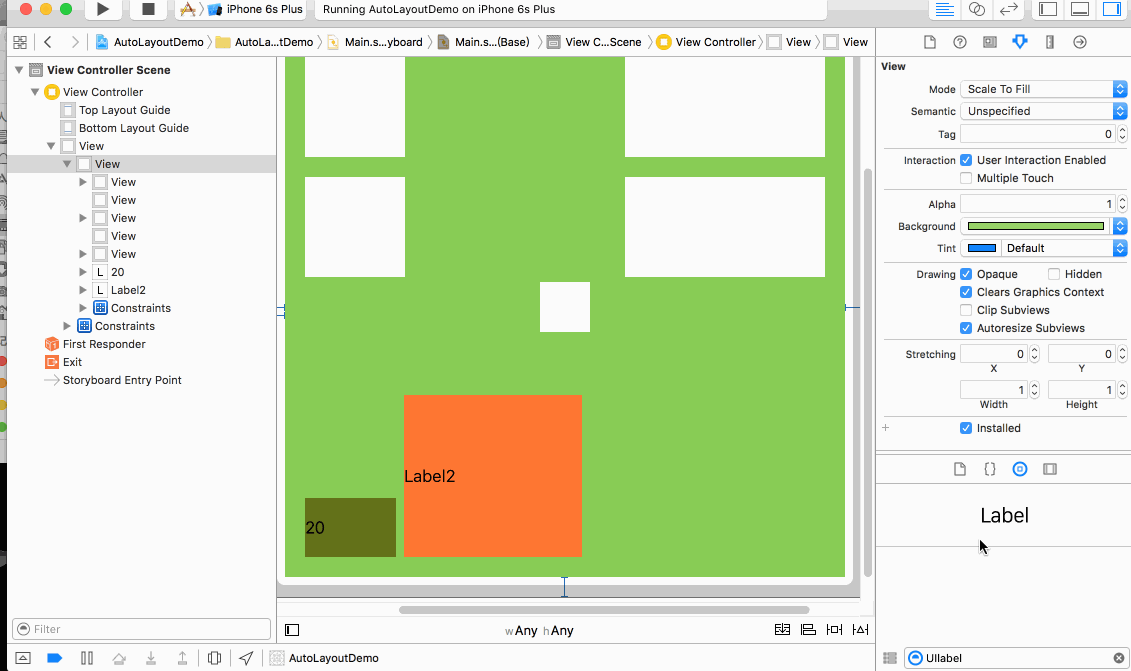The width and height of the screenshot is (1131, 671).
Task: Open the Semantic dropdown
Action: pyautogui.click(x=1043, y=111)
